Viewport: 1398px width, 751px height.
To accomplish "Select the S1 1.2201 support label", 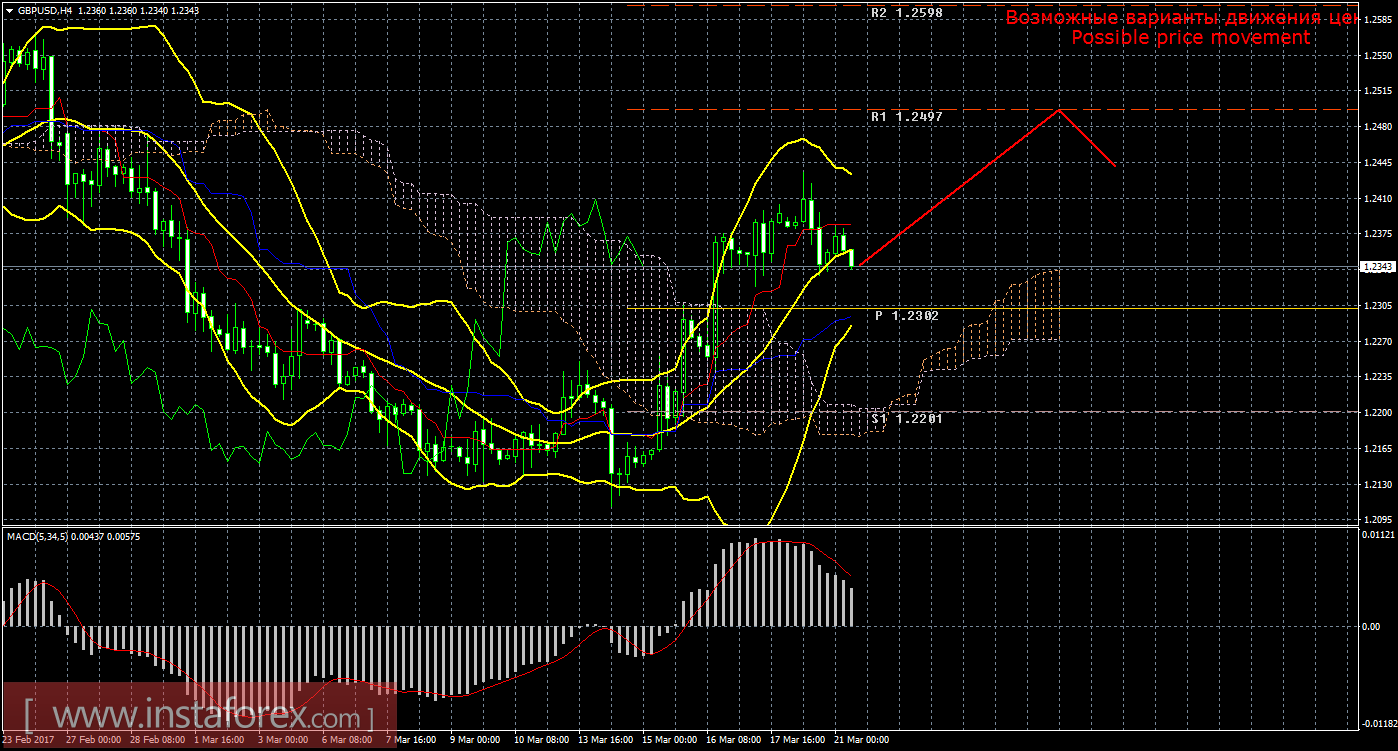I will 907,419.
